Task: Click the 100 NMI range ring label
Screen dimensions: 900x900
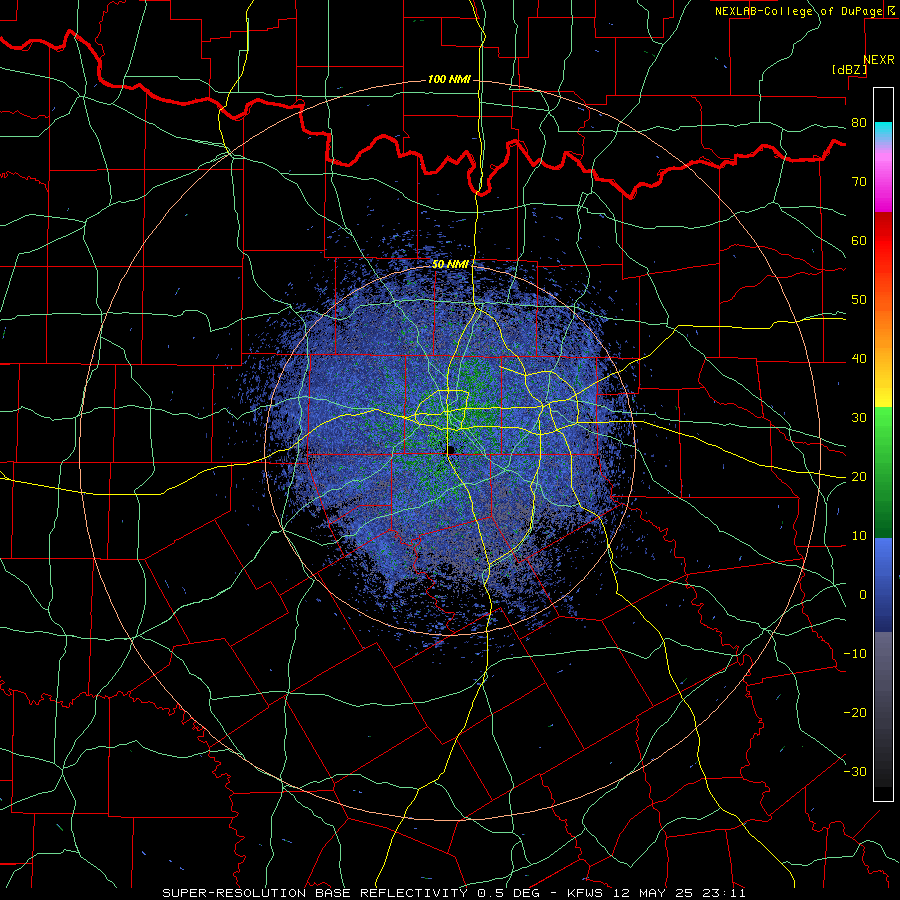Action: [x=449, y=79]
